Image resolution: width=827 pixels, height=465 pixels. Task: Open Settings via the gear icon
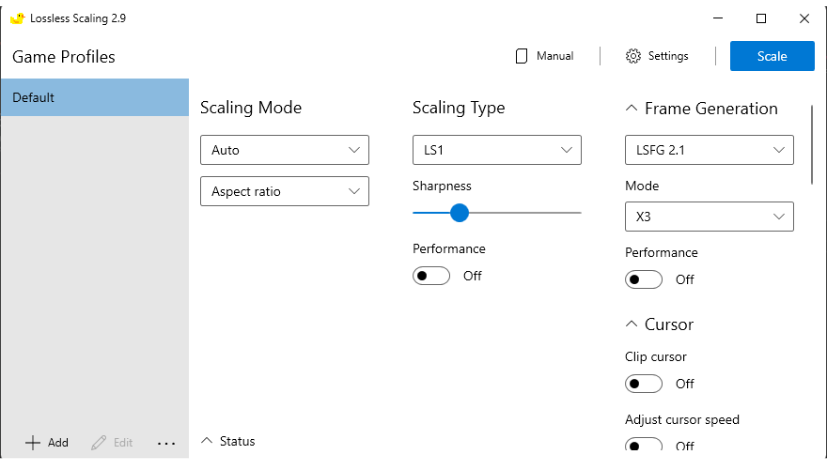[633, 56]
